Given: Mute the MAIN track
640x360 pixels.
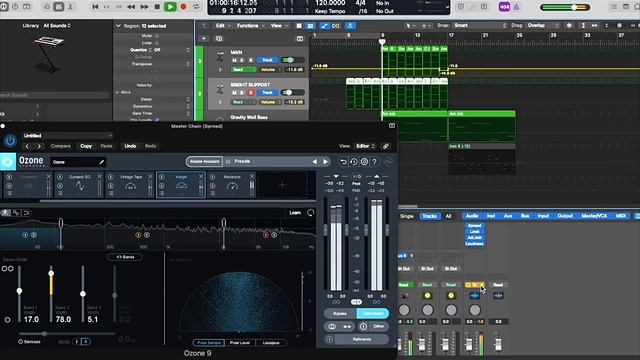Looking at the screenshot, I should [234, 60].
